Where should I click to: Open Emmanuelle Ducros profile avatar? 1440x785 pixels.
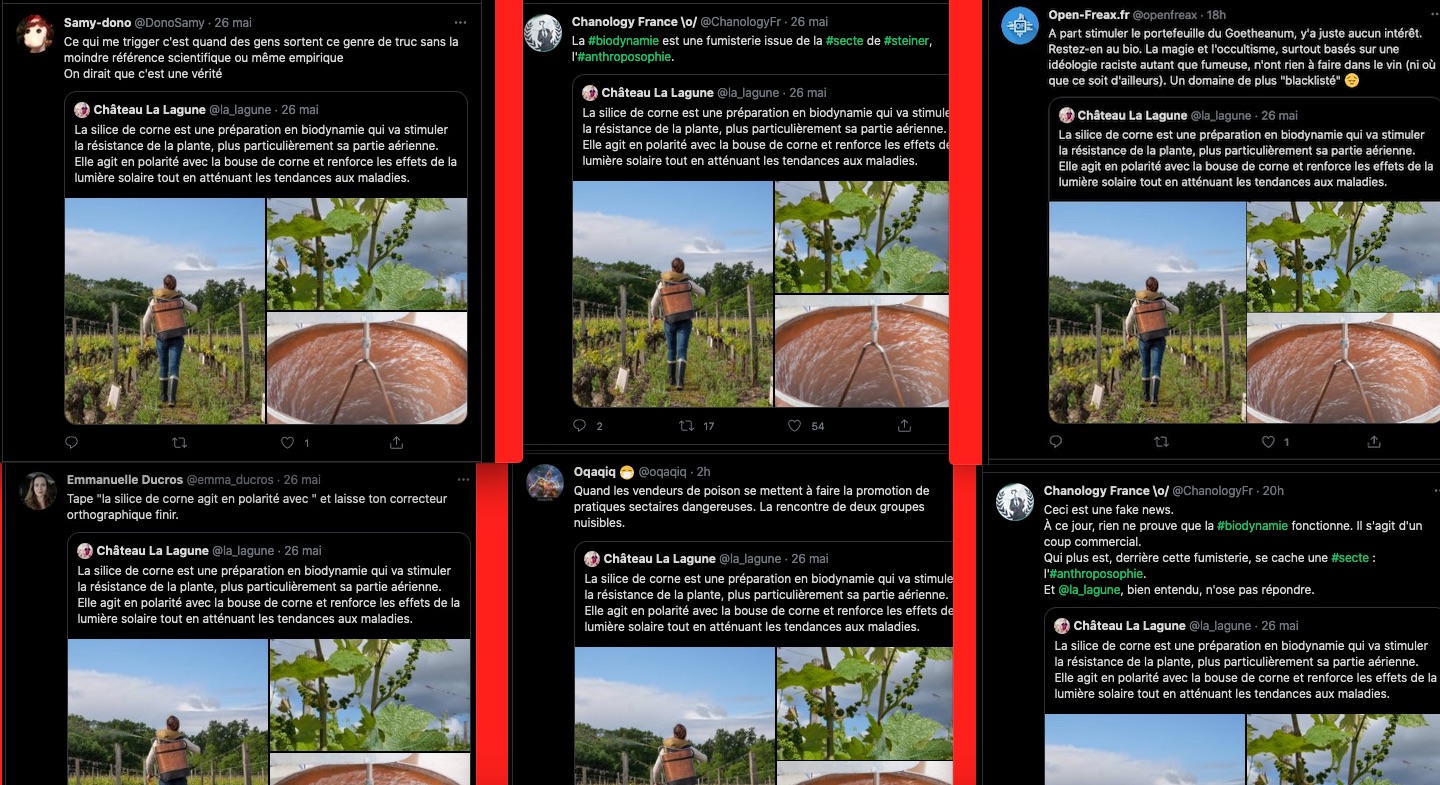tap(38, 491)
